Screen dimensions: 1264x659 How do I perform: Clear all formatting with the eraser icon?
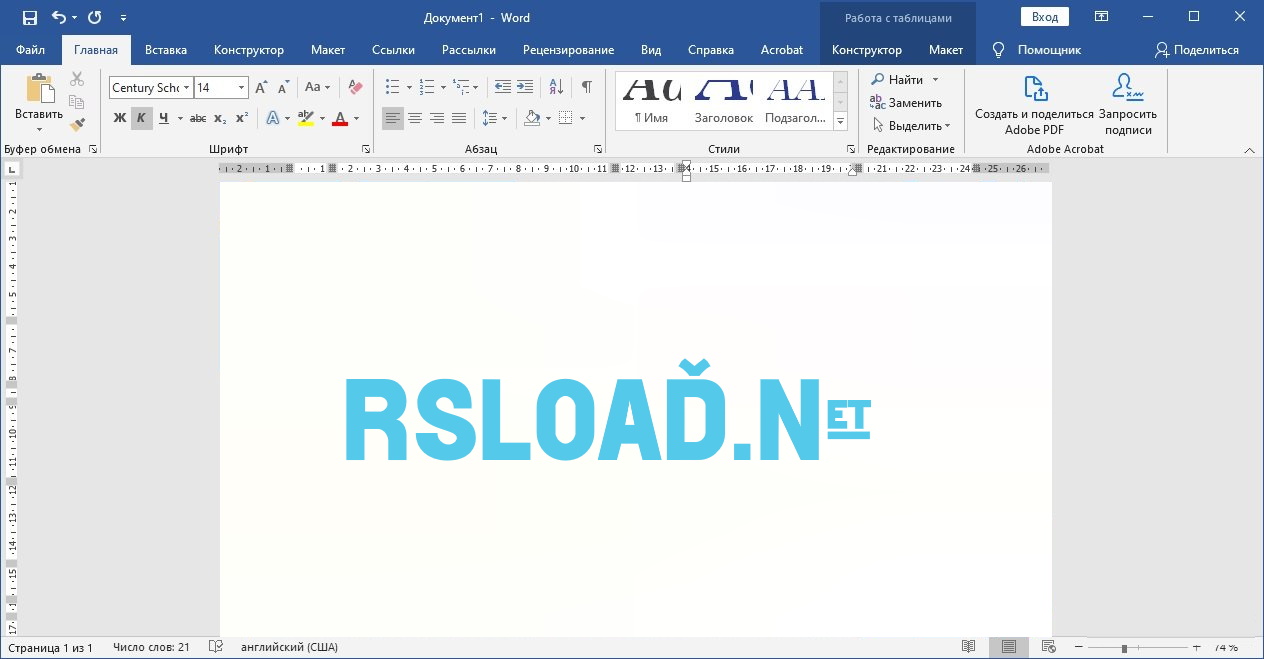[355, 88]
